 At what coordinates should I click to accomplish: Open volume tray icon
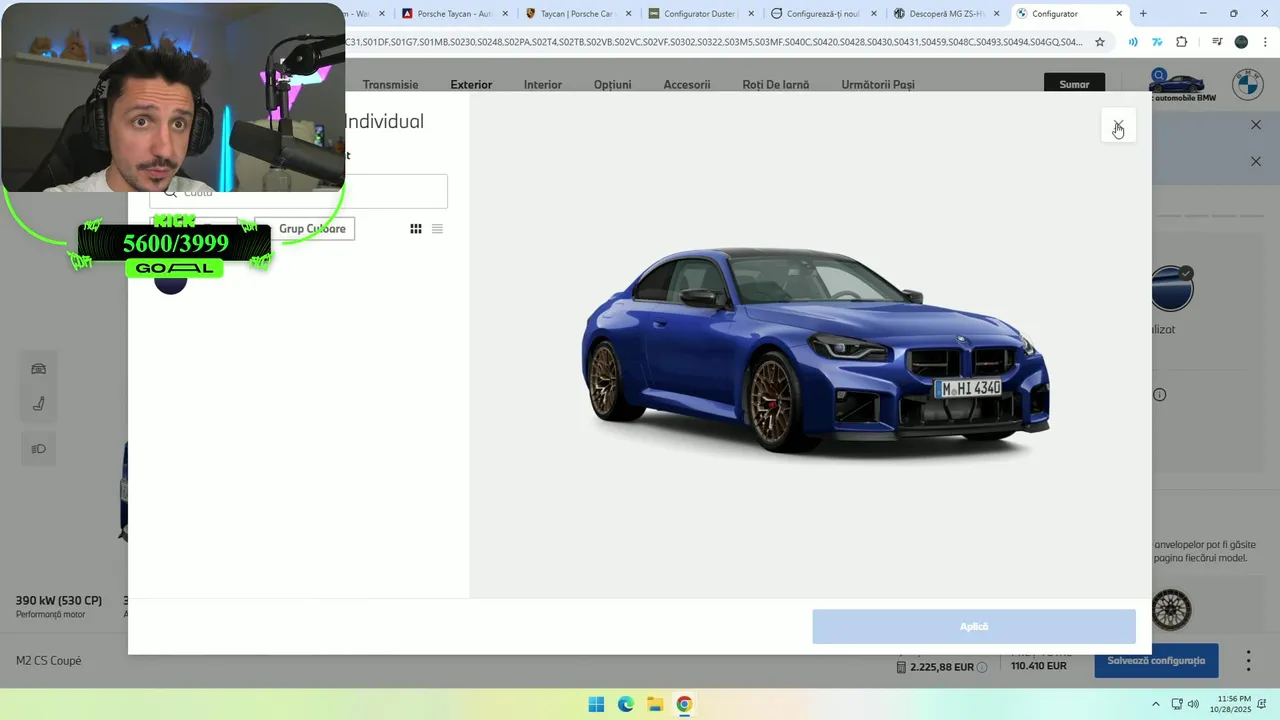click(x=1193, y=704)
